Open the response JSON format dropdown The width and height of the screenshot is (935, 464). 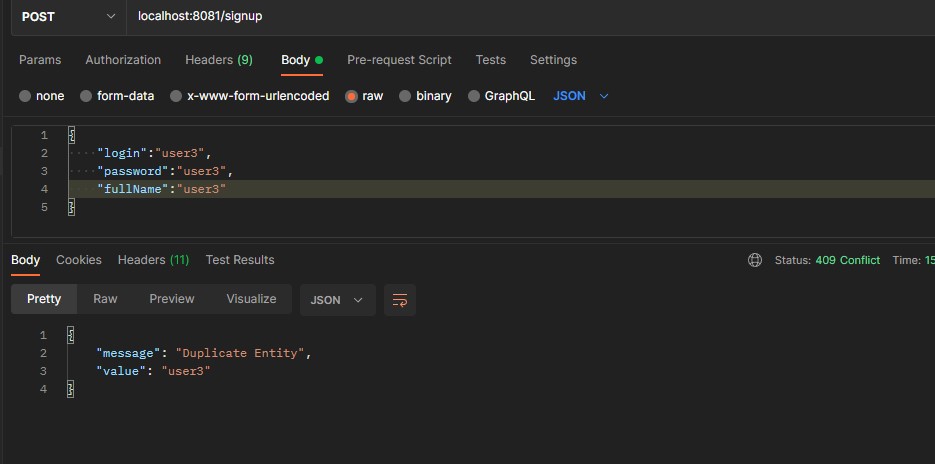pyautogui.click(x=338, y=300)
